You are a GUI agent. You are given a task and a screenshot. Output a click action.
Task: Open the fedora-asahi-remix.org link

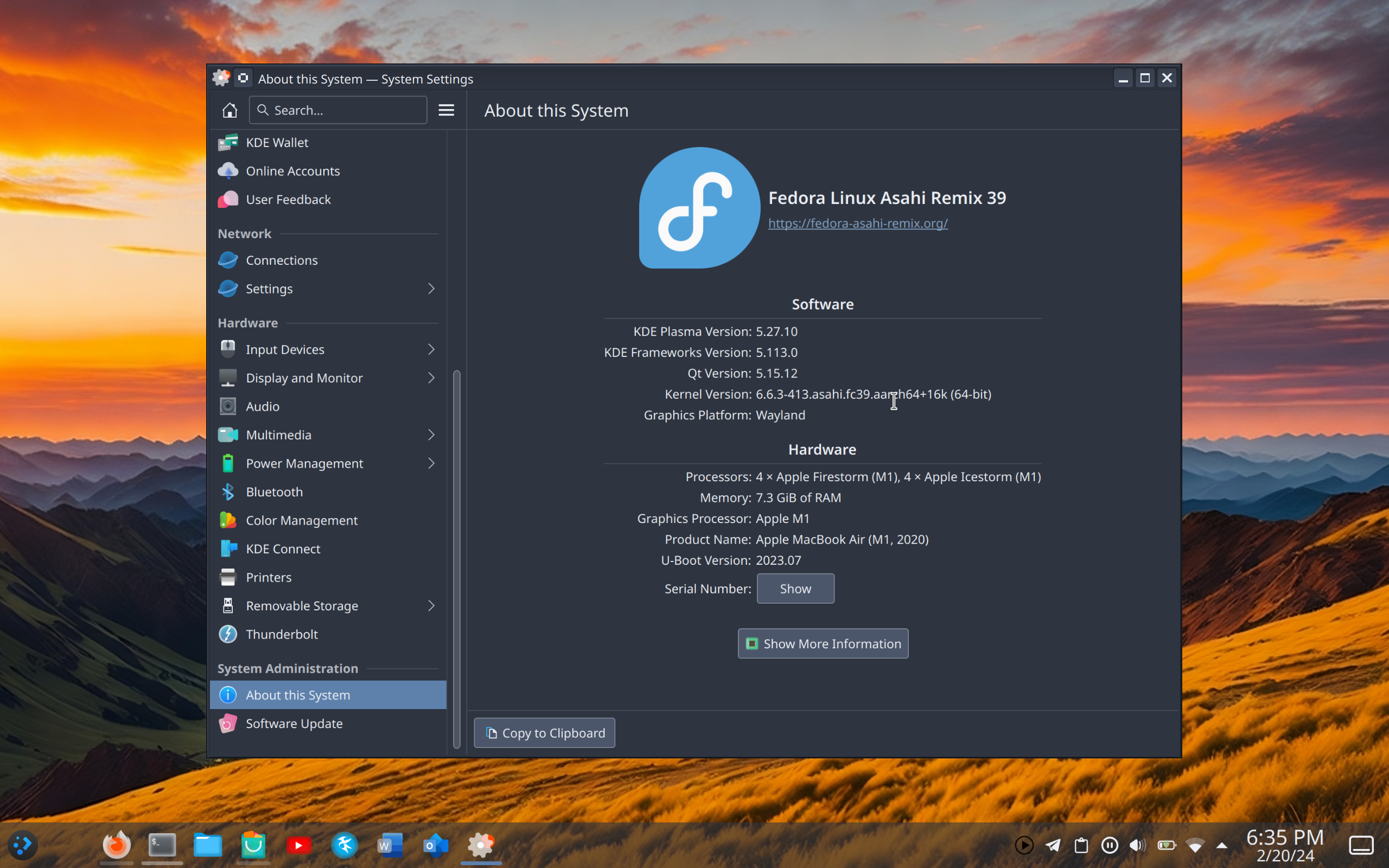point(857,224)
